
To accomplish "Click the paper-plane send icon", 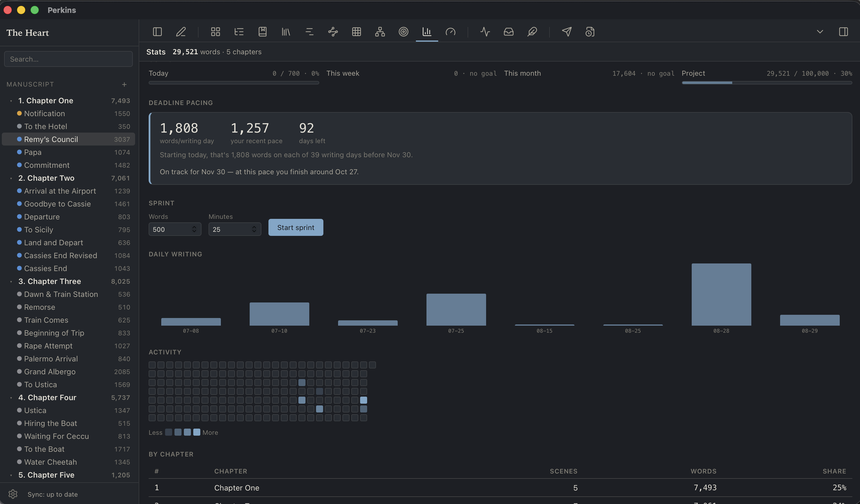I will (567, 32).
